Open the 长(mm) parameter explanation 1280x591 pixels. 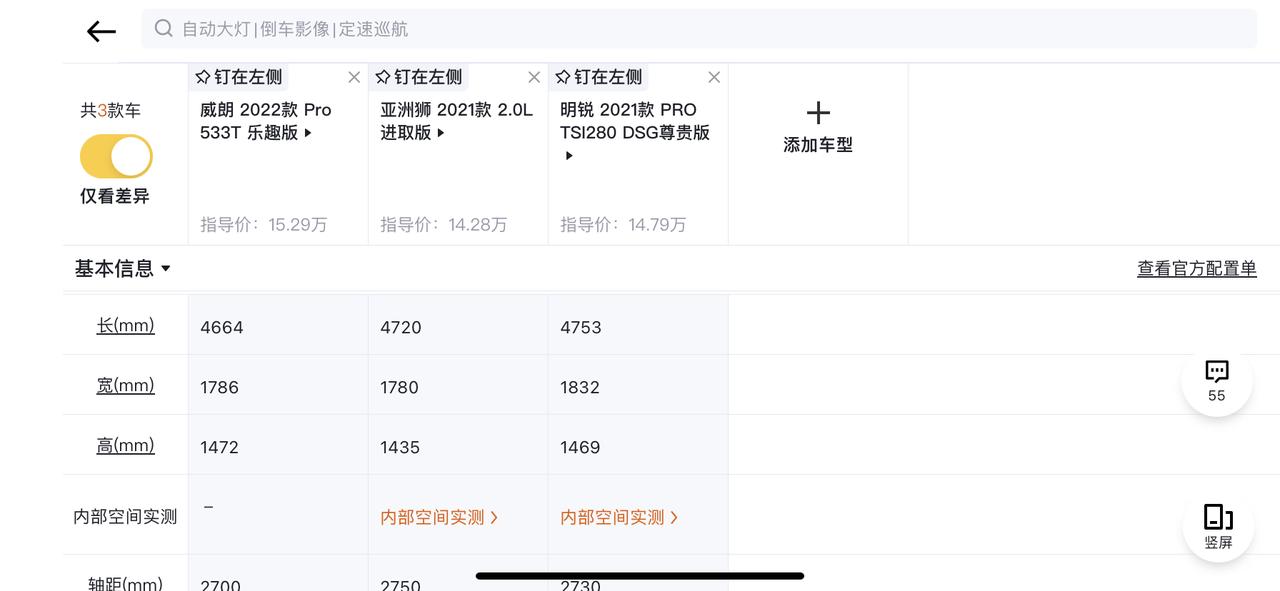click(x=125, y=325)
